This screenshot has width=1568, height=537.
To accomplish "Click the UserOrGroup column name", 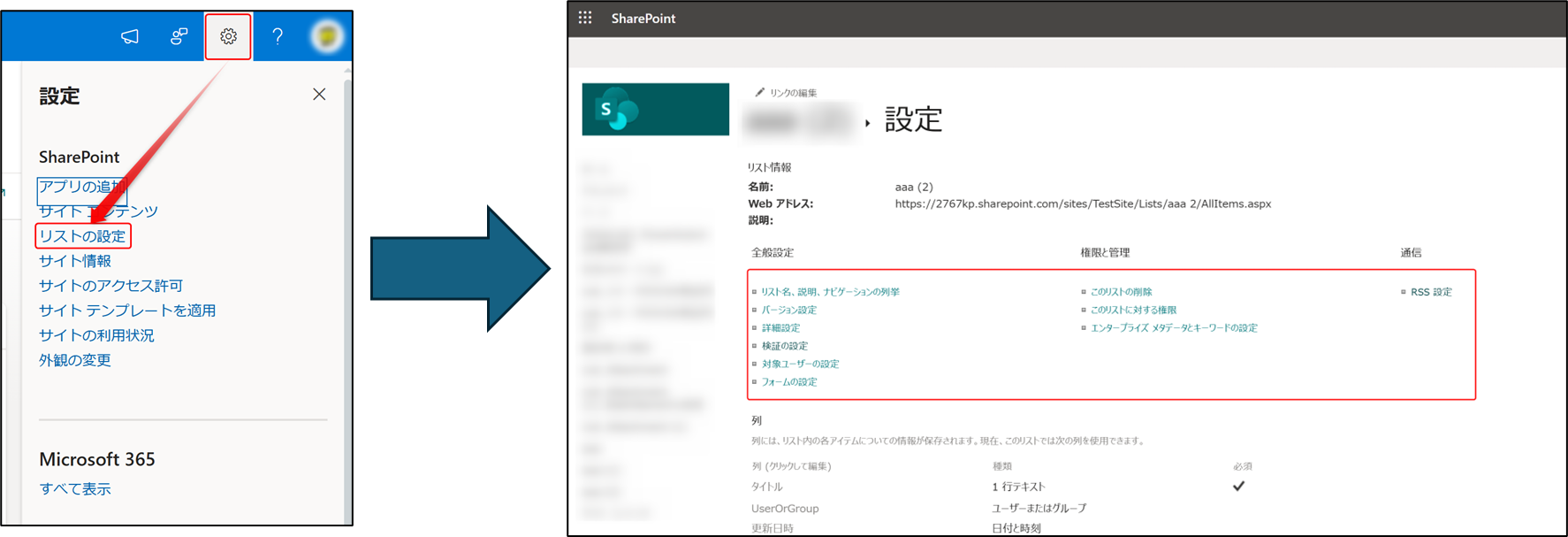I will pos(785,509).
